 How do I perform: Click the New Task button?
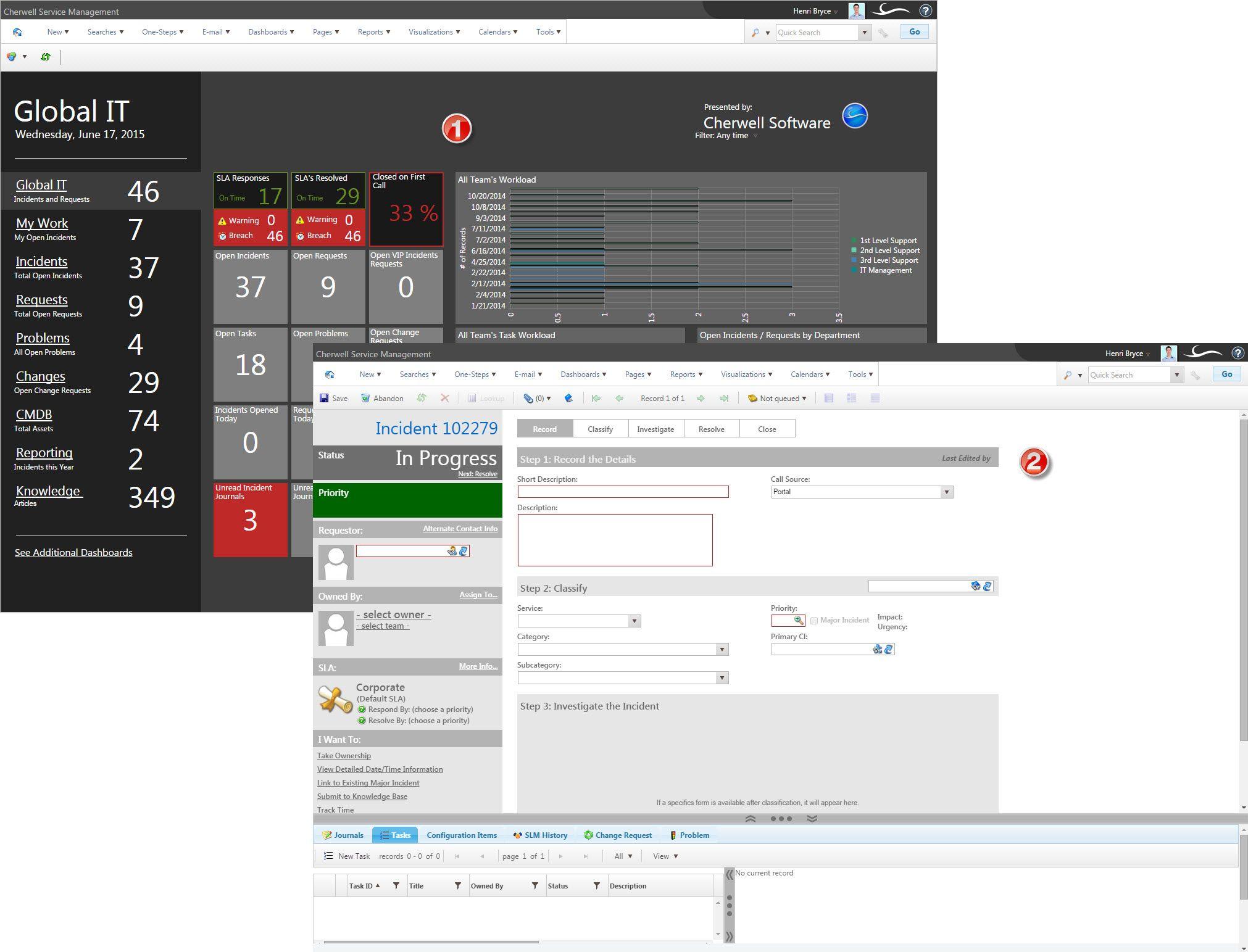coord(347,856)
